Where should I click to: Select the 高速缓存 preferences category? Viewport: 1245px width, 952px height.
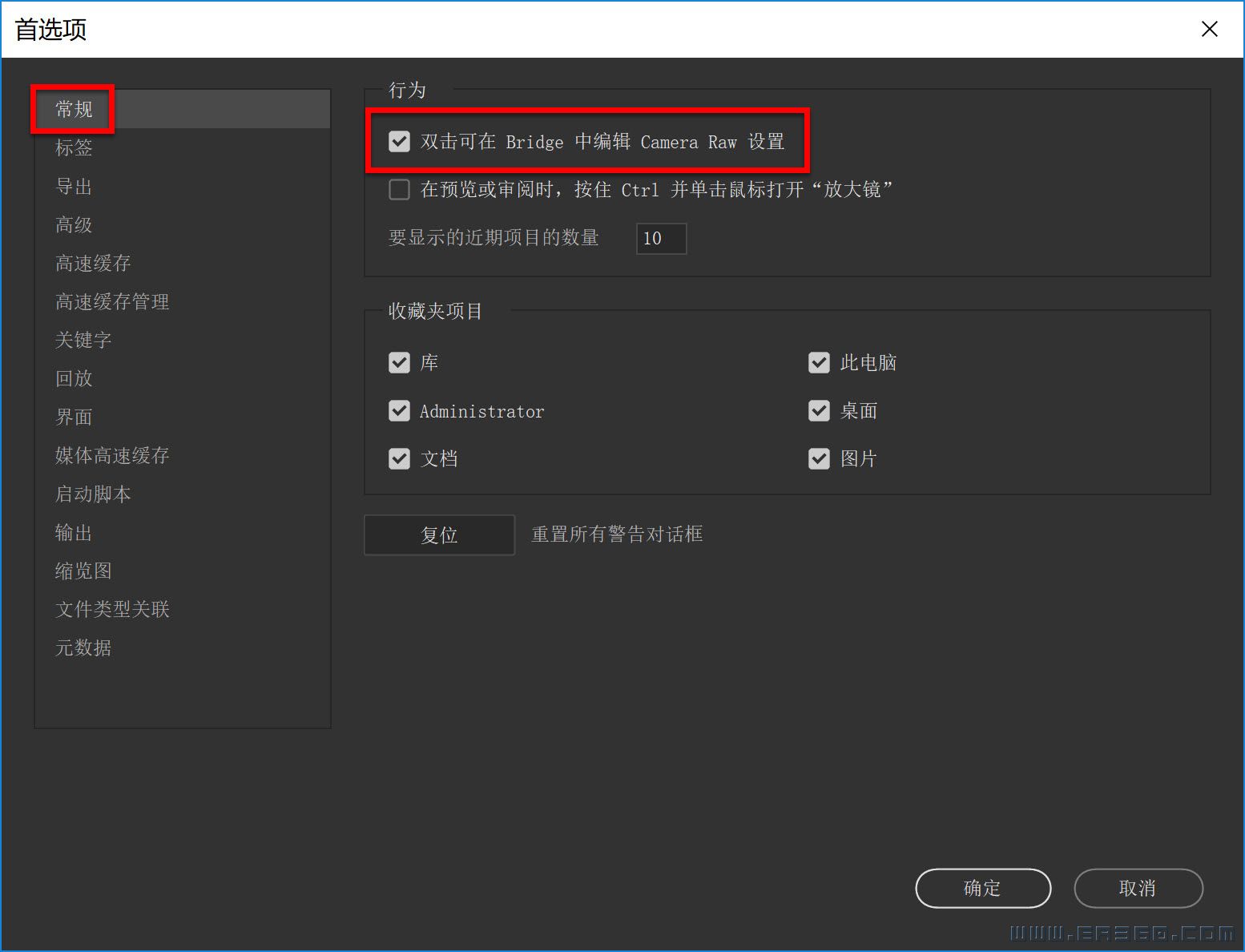pos(92,263)
